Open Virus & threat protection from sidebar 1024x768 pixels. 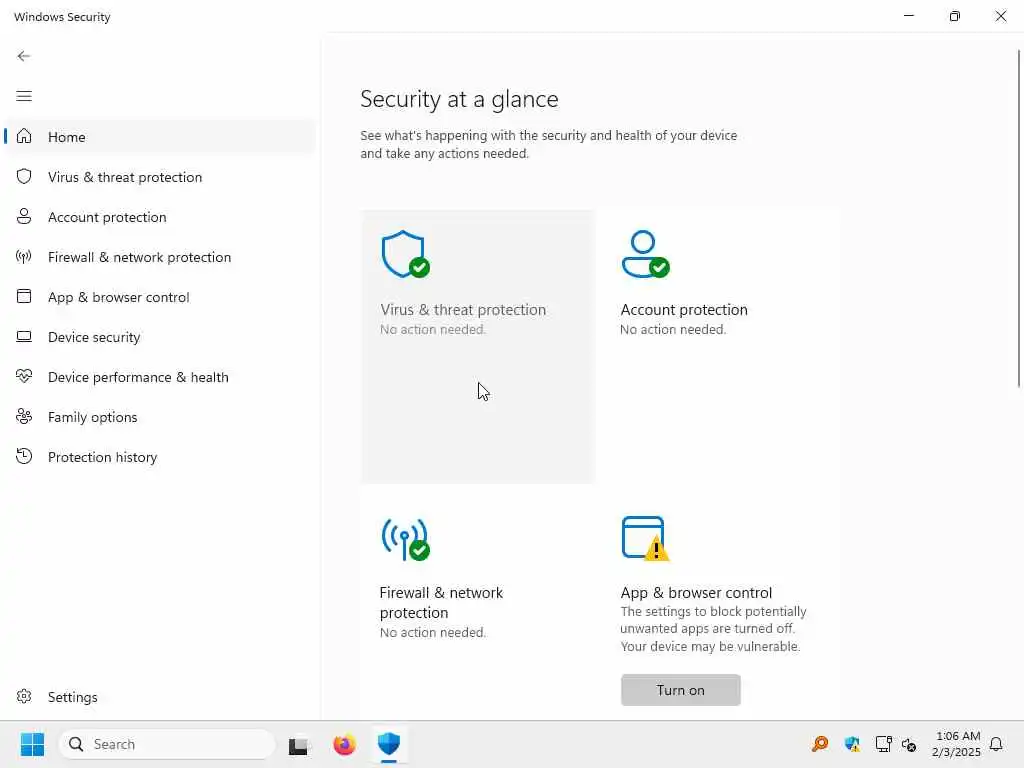point(160,177)
